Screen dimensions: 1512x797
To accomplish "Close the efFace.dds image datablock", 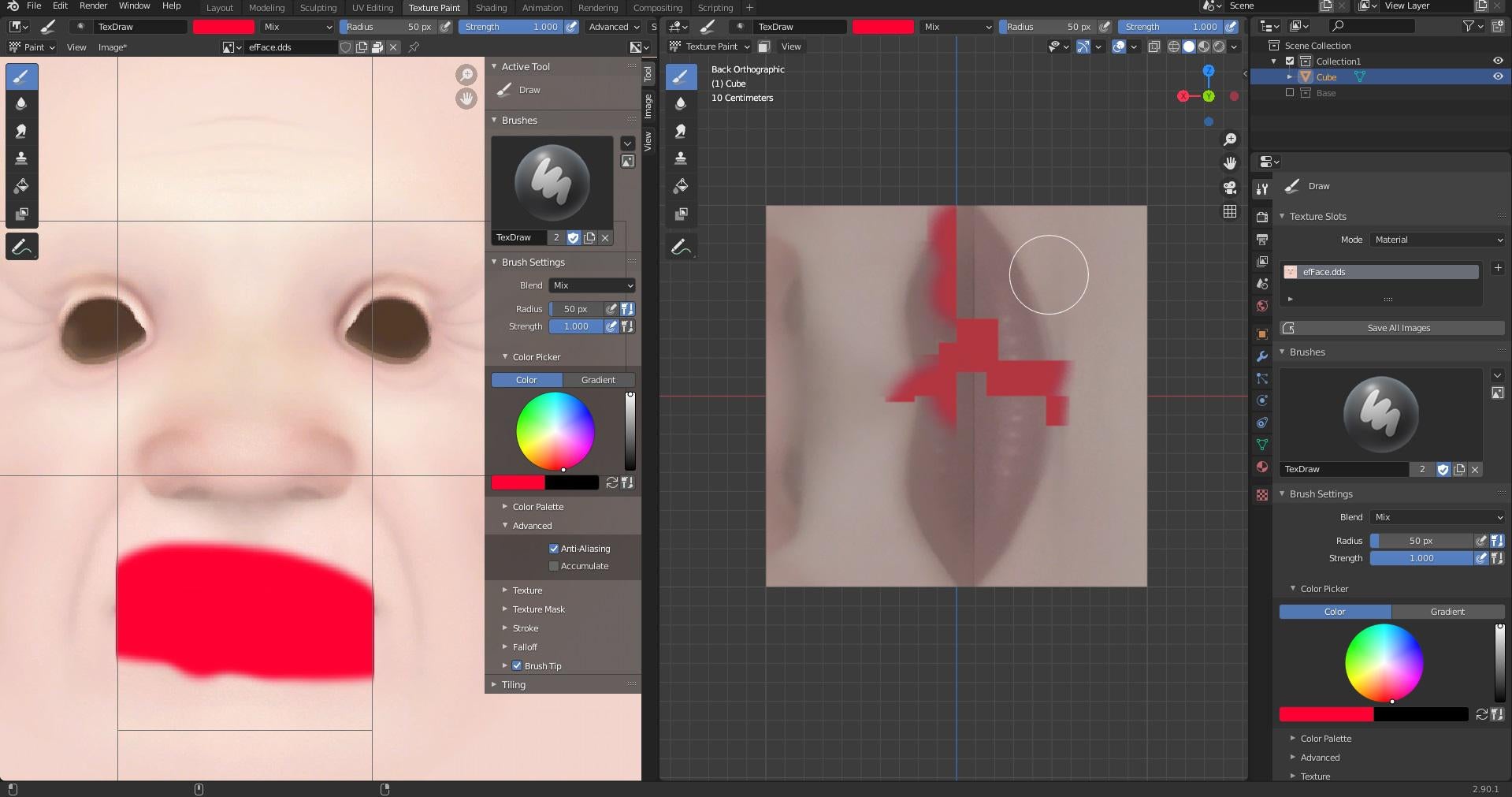I will tap(393, 47).
